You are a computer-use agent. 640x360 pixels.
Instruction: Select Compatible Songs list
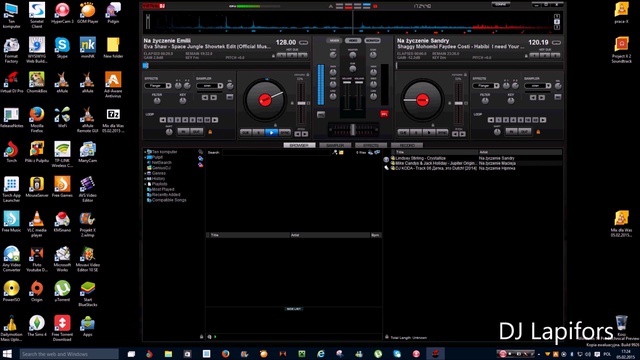(167, 200)
